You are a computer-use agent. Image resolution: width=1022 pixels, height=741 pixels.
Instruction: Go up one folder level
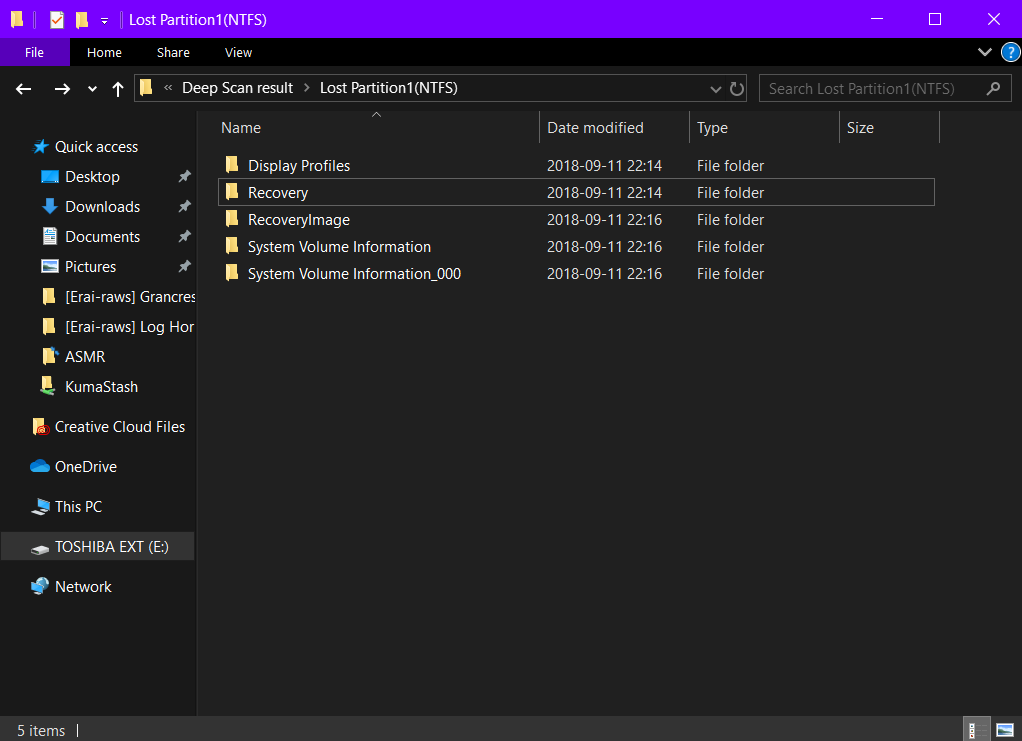(x=117, y=89)
